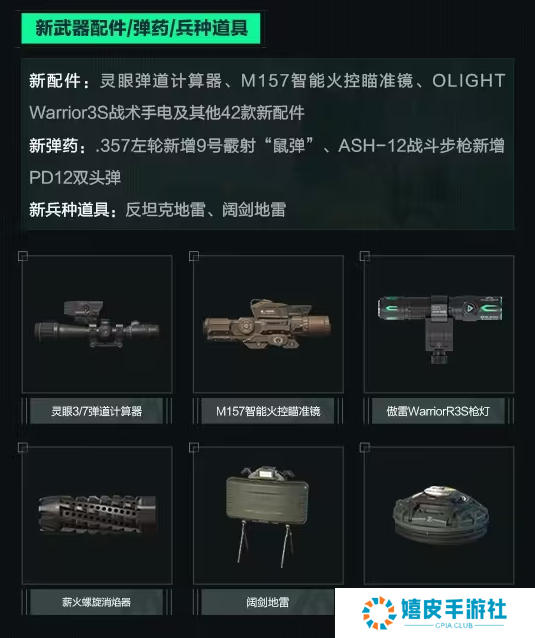Select the M157 smart fire-control scope picture
Image resolution: width=535 pixels, height=638 pixels.
pyautogui.click(x=267, y=324)
